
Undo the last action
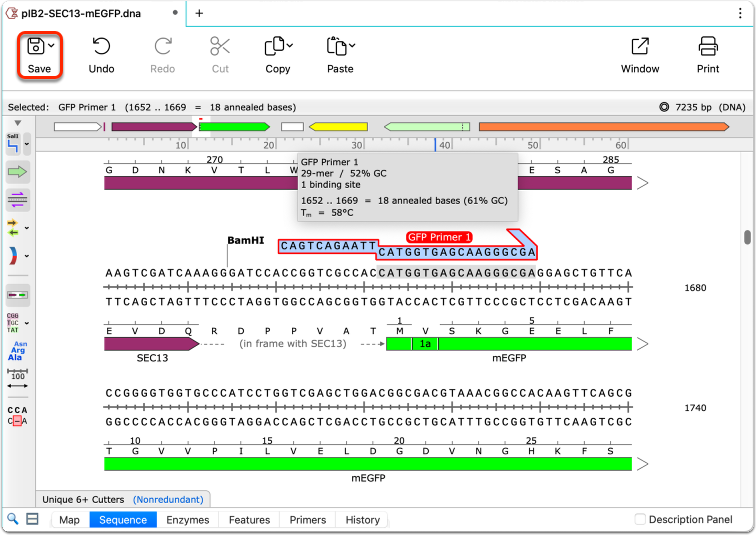(x=101, y=55)
